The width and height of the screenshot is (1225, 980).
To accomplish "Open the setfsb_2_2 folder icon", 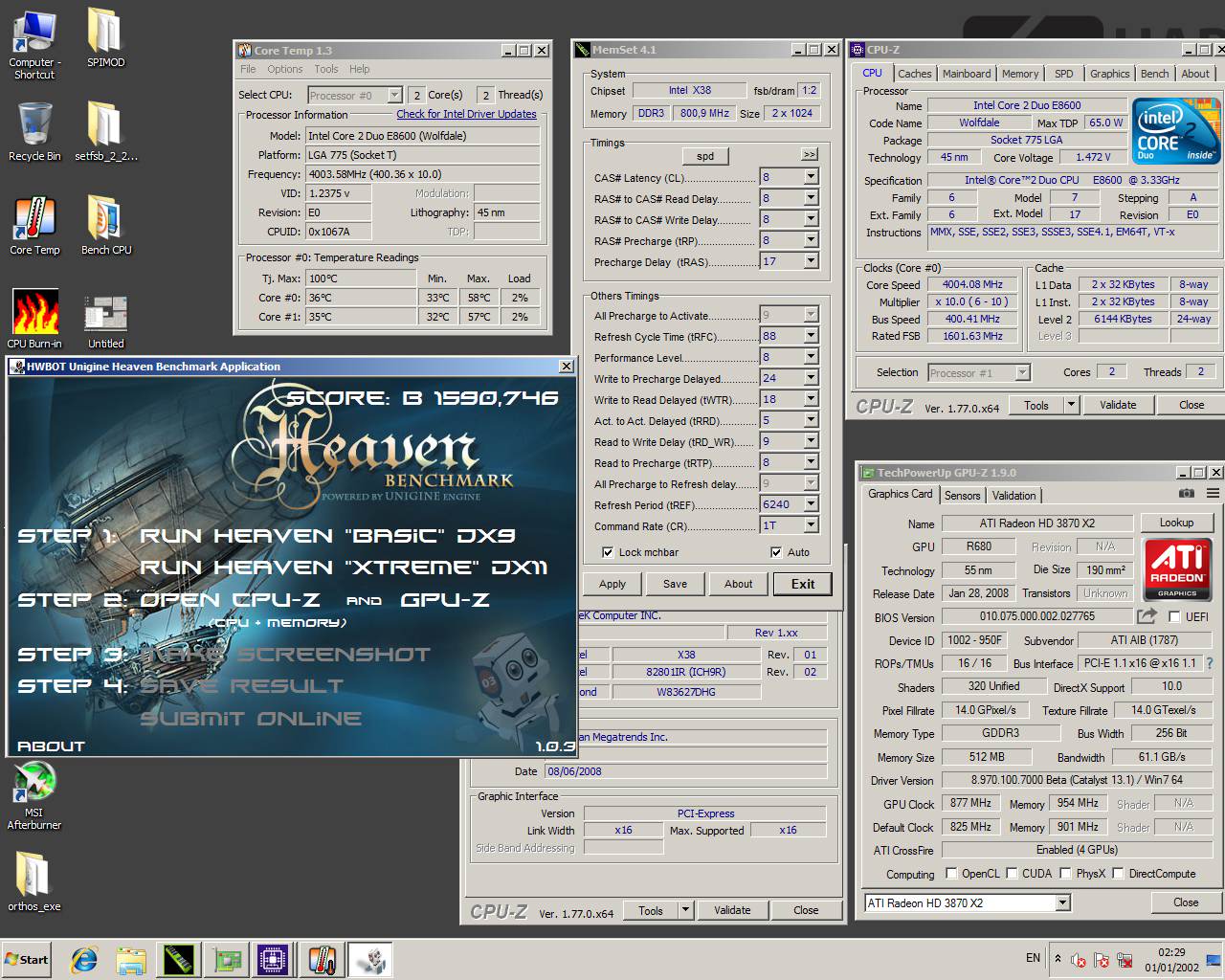I will [x=105, y=131].
